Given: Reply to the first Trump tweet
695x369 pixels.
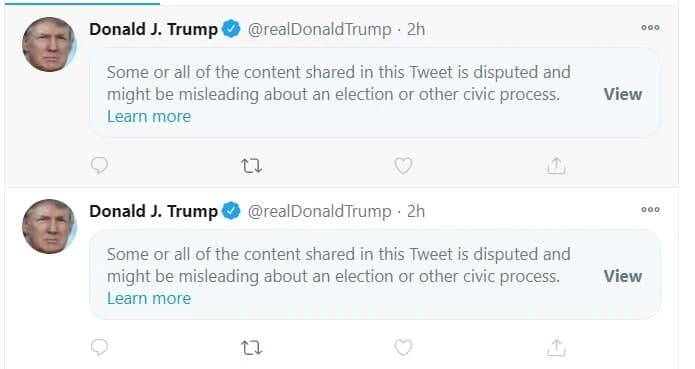Looking at the screenshot, I should pyautogui.click(x=99, y=165).
